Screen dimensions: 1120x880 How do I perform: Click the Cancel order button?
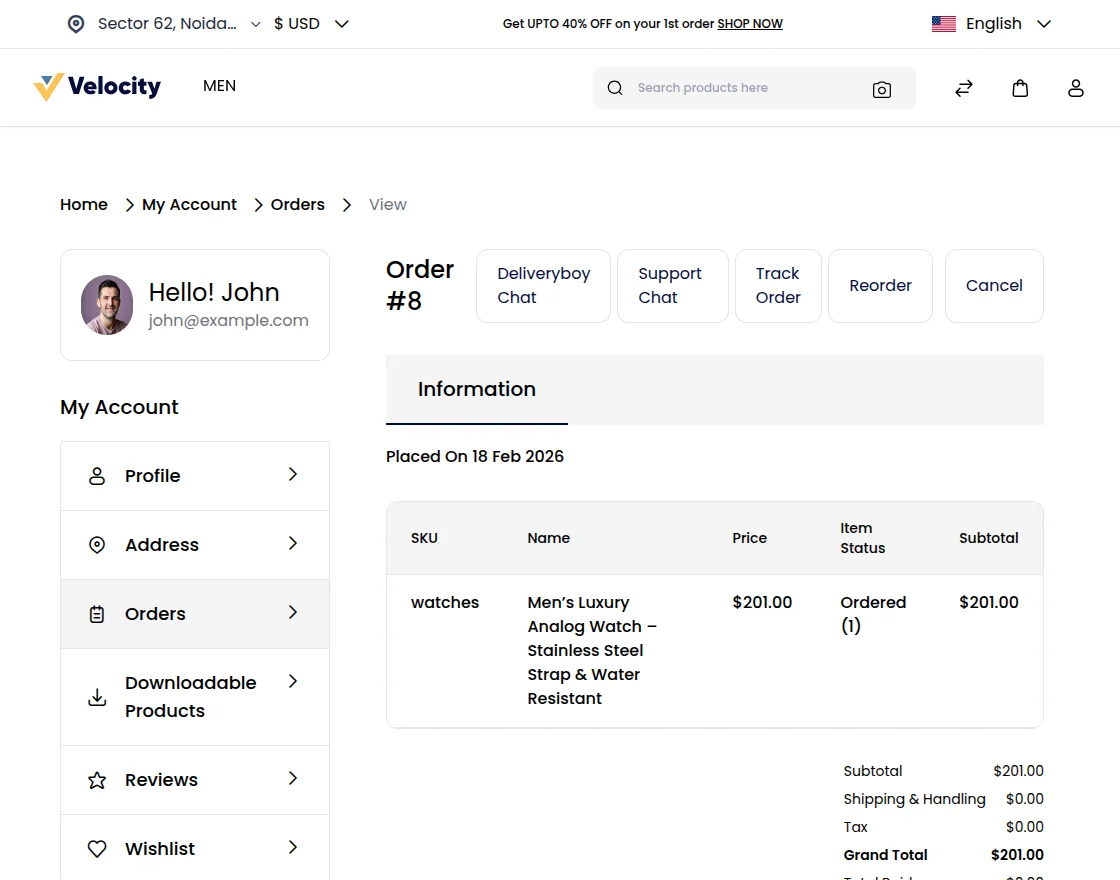coord(994,286)
